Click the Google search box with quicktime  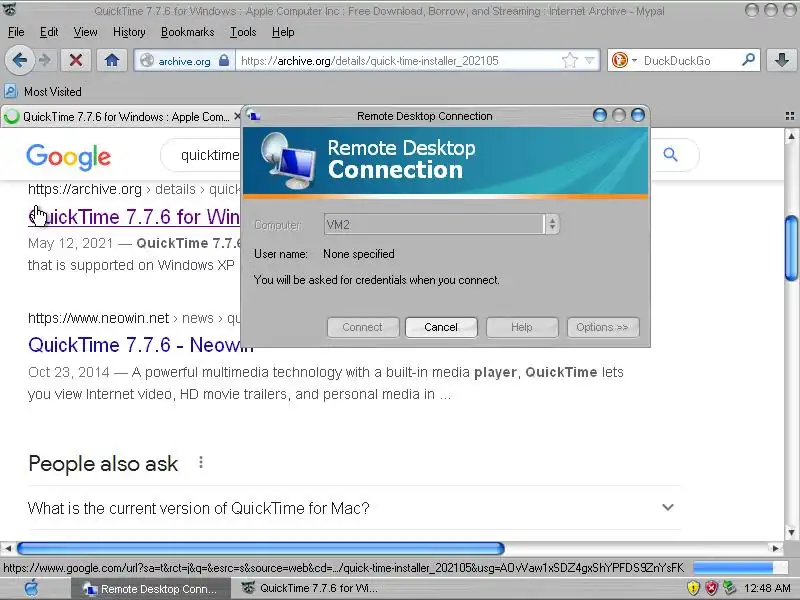click(x=210, y=155)
